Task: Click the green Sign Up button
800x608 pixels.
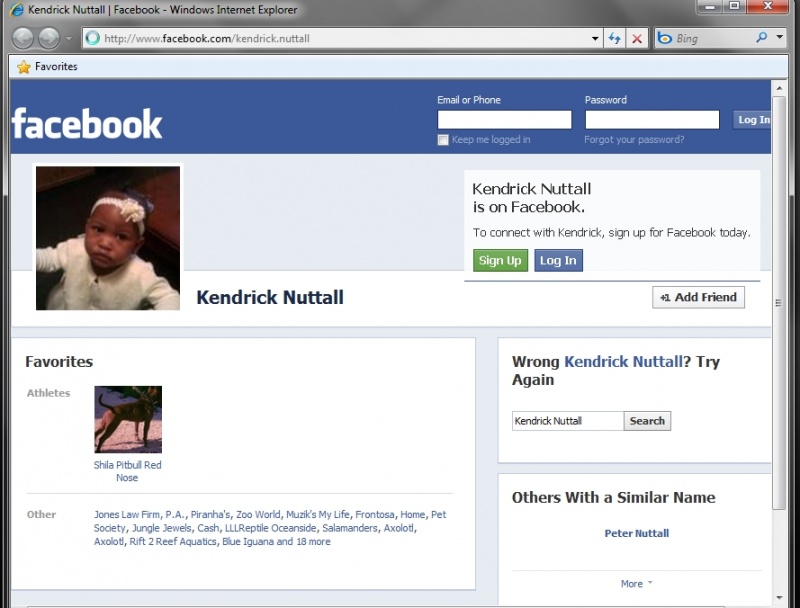Action: [x=500, y=260]
